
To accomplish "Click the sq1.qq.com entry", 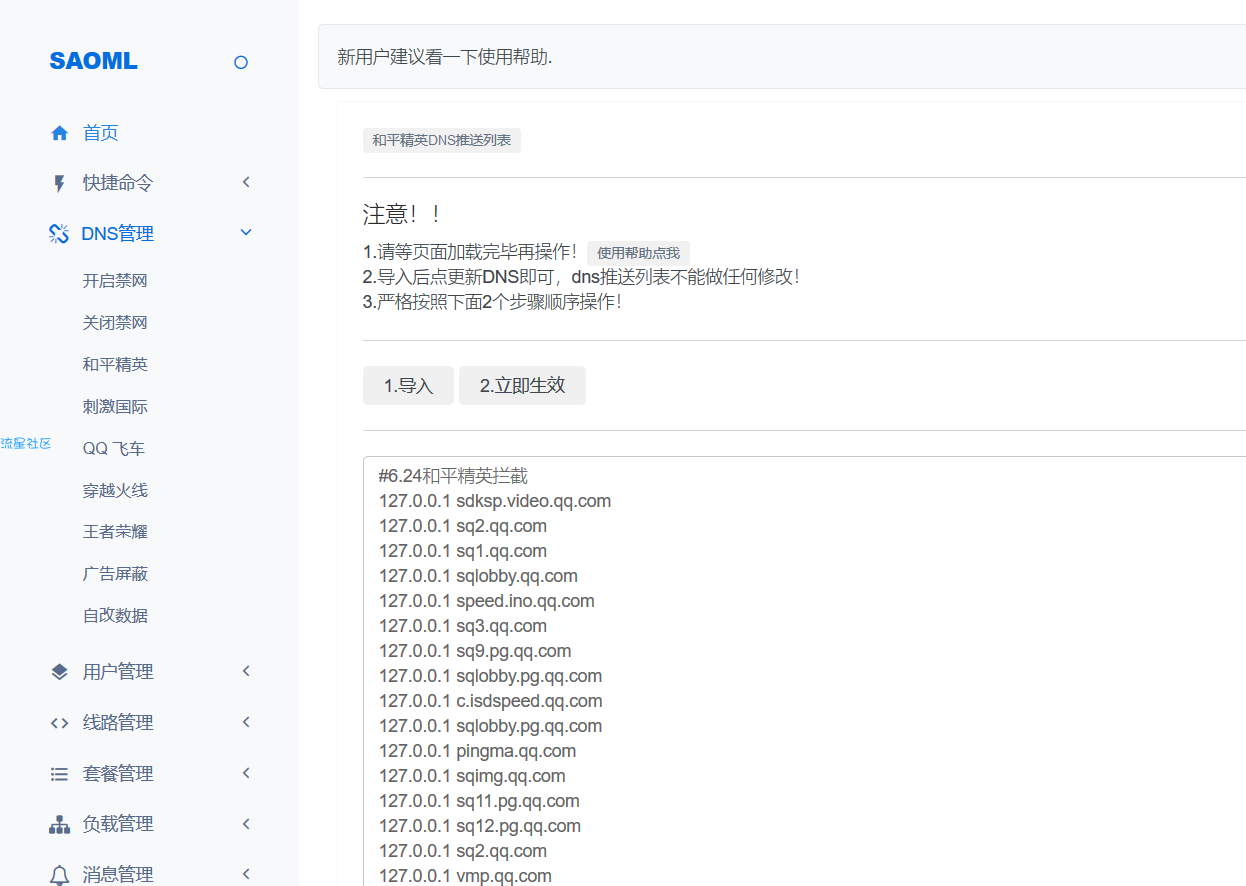I will [x=501, y=551].
